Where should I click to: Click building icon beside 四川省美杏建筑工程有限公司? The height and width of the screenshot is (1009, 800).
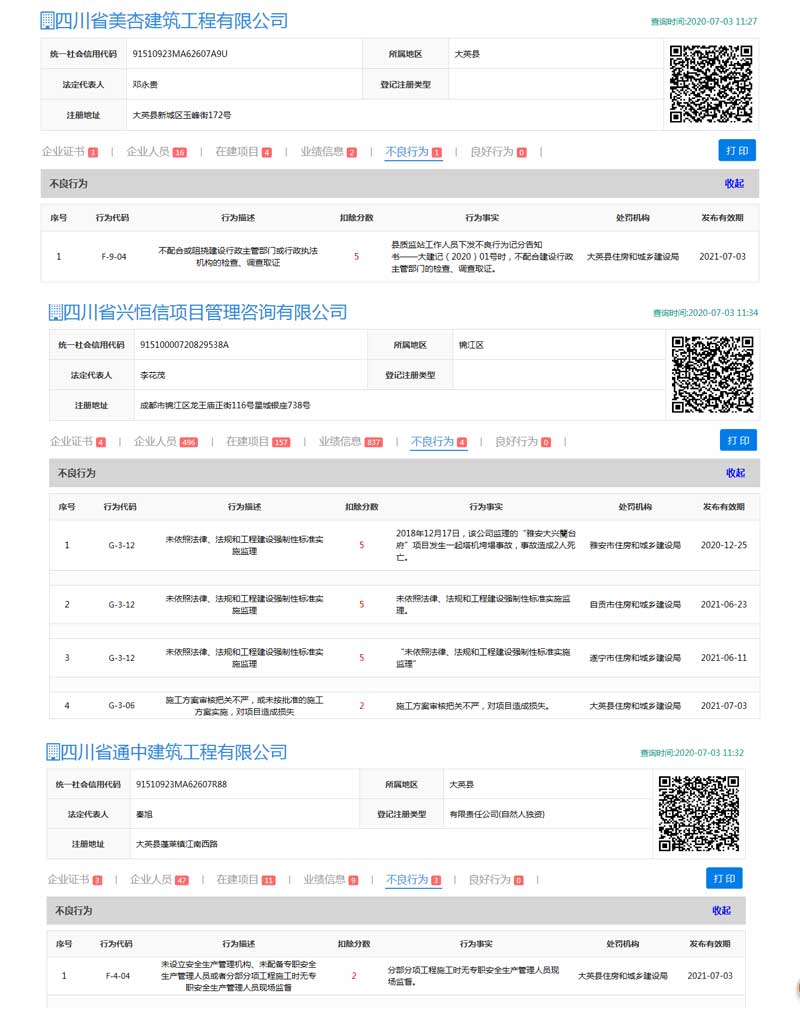coord(48,21)
